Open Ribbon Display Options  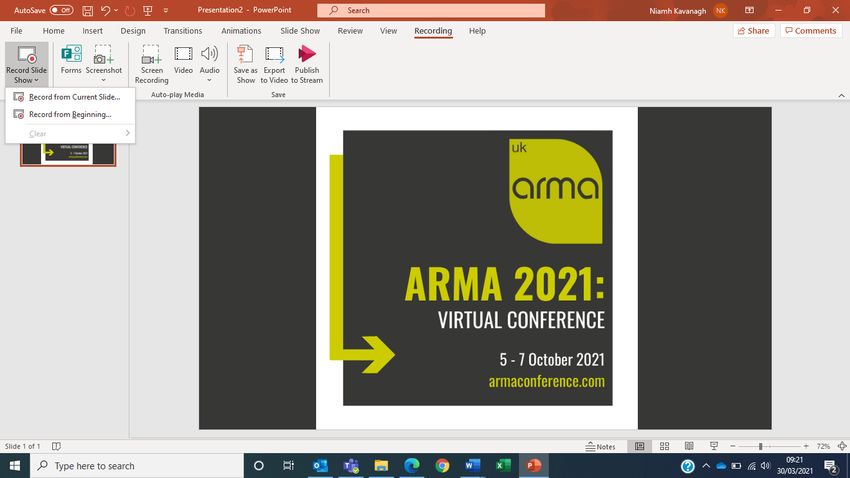750,10
